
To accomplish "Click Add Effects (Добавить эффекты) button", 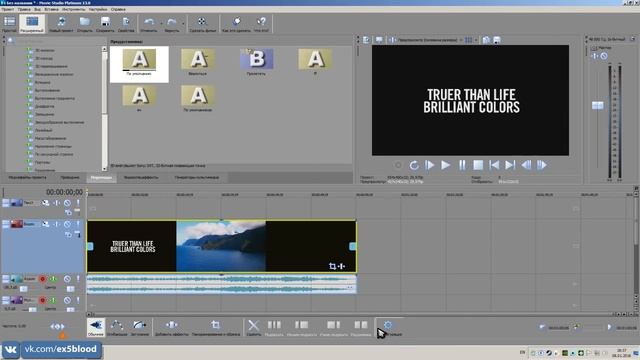I will click(171, 327).
